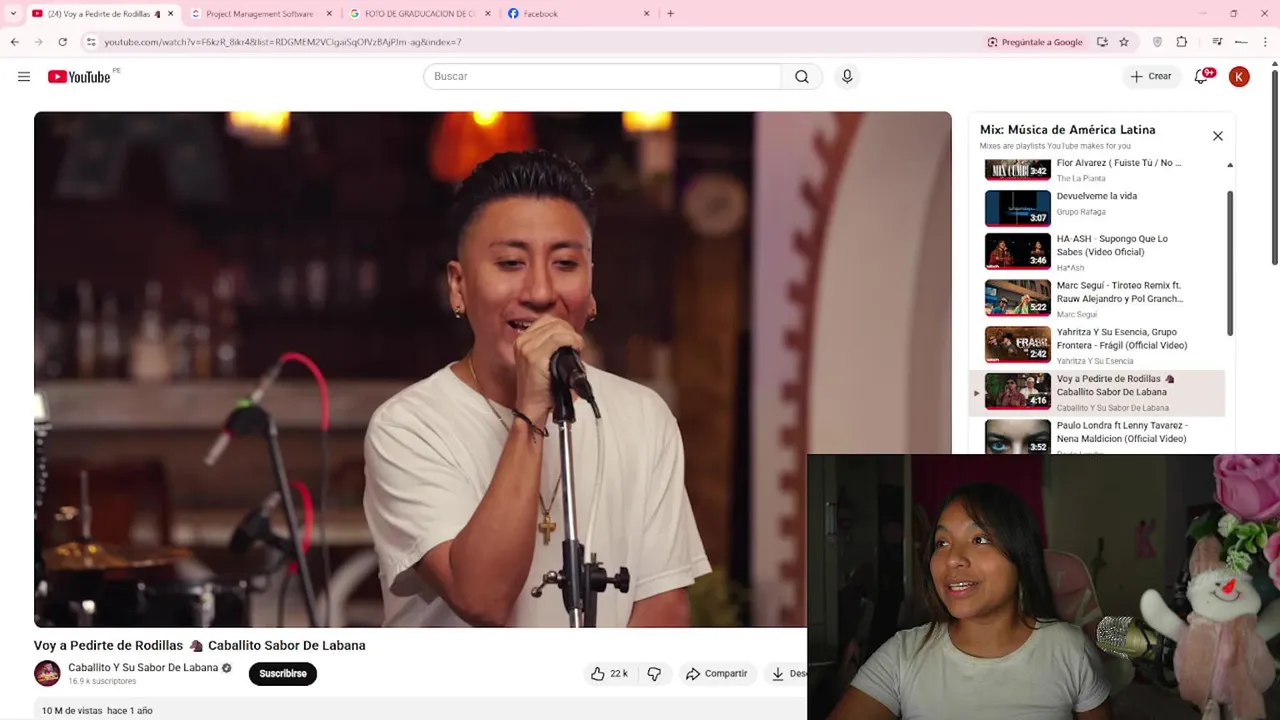The height and width of the screenshot is (720, 1280).
Task: Dislike the video with thumbs down
Action: pos(654,674)
